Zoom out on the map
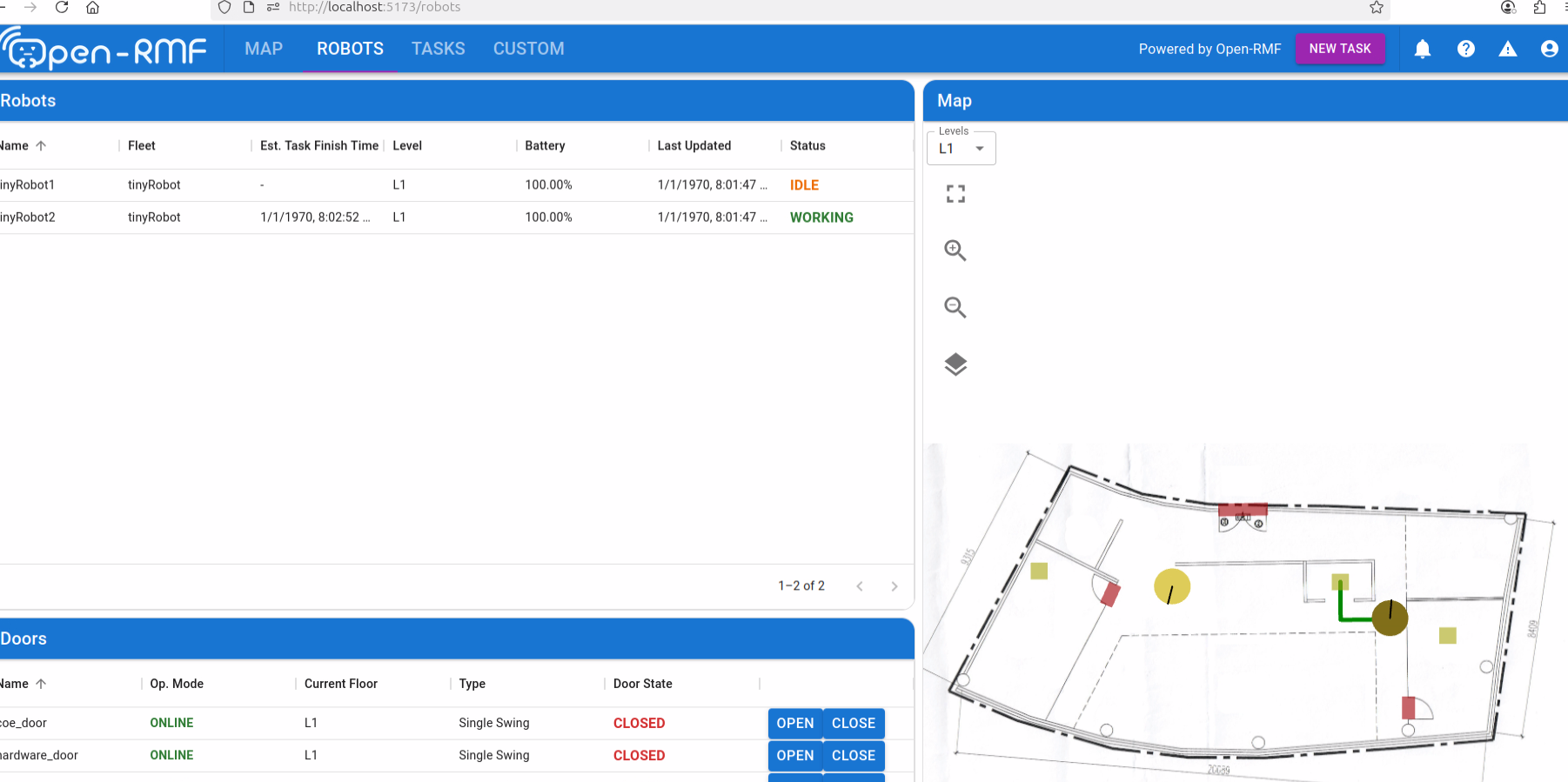This screenshot has width=1568, height=782. pyautogui.click(x=955, y=307)
